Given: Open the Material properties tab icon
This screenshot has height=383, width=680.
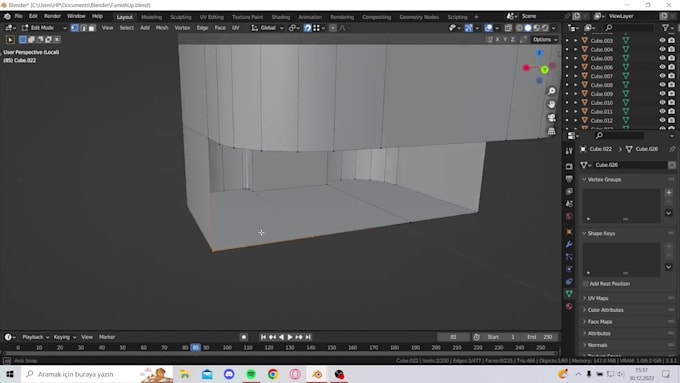Looking at the screenshot, I should coord(569,306).
